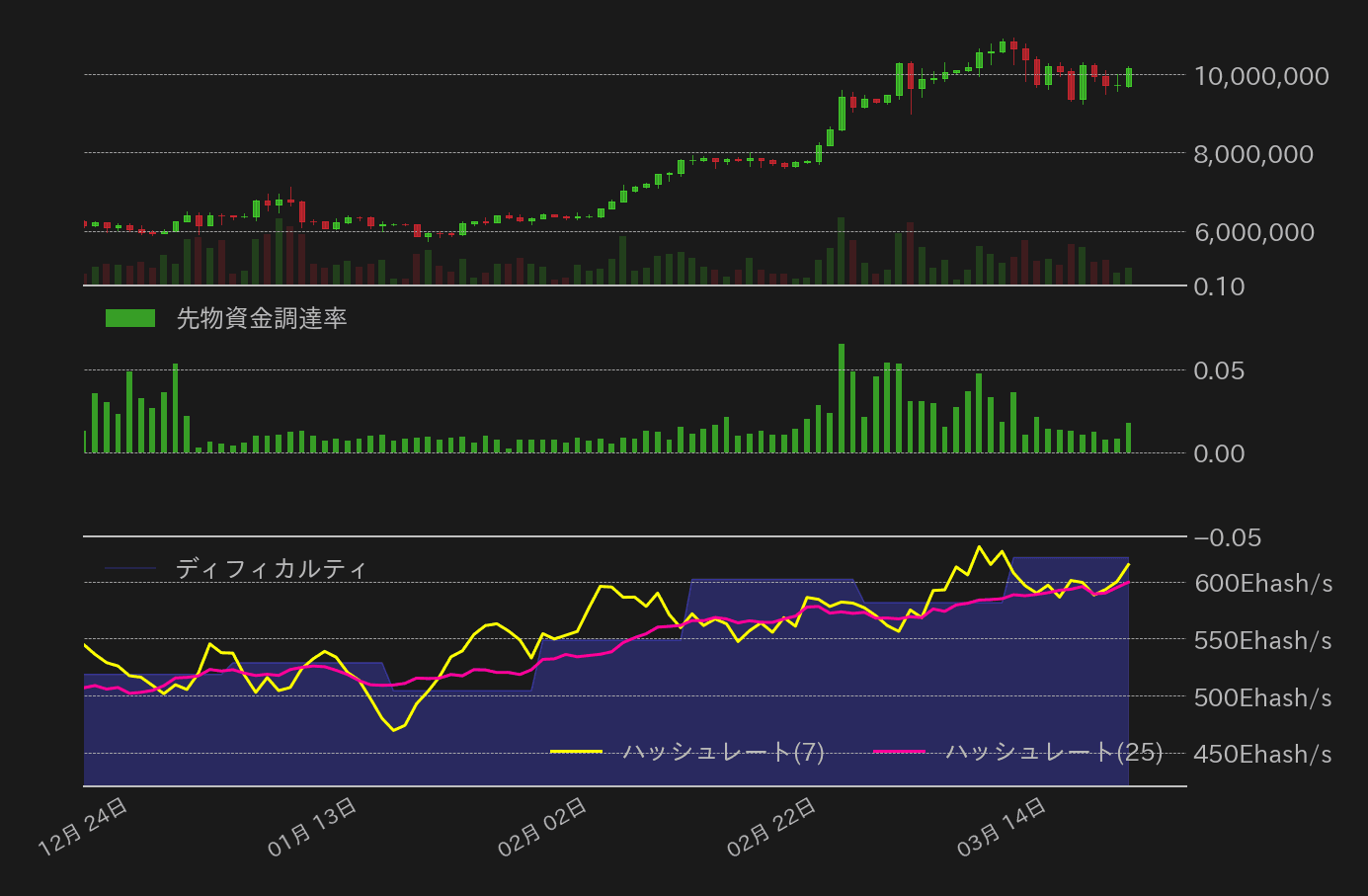Click the 0.05 funding rate axis label

pos(1219,370)
